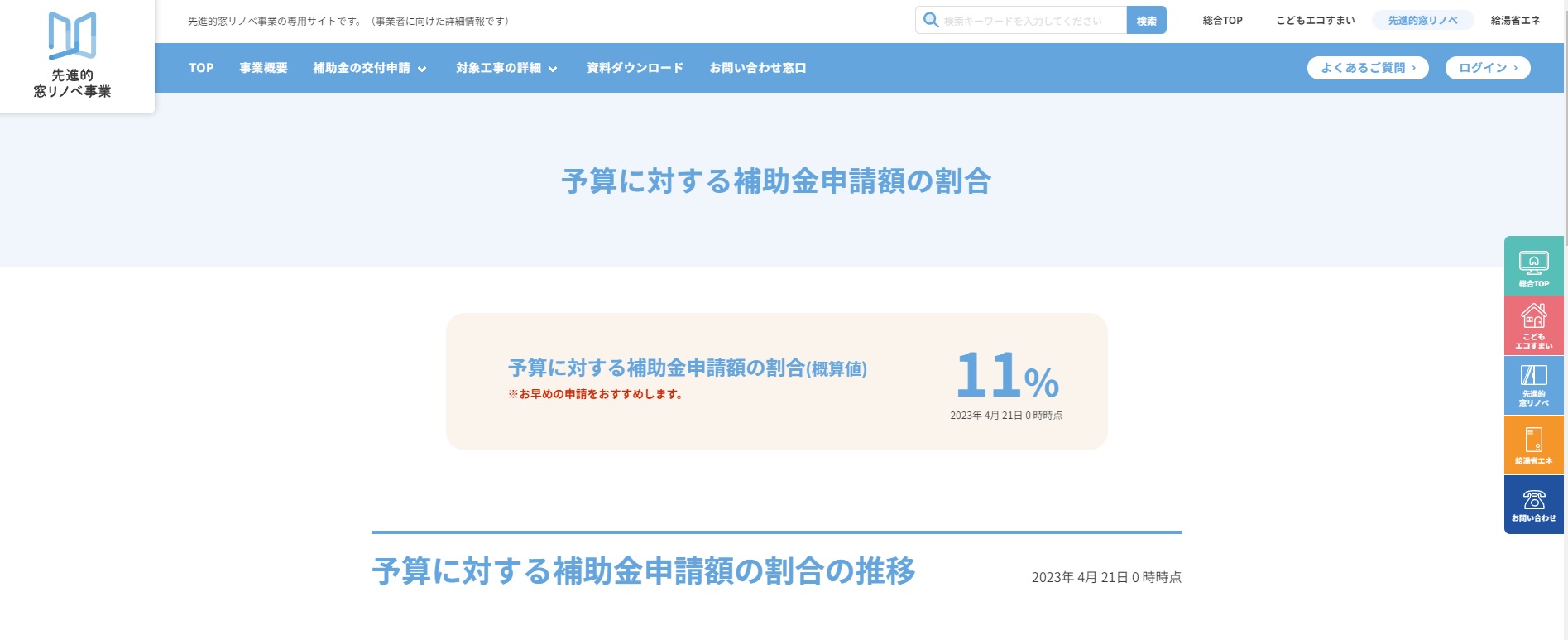The image size is (1568, 640).
Task: Click the 先進的窓リノベ事業 site logo
Action: (x=73, y=55)
